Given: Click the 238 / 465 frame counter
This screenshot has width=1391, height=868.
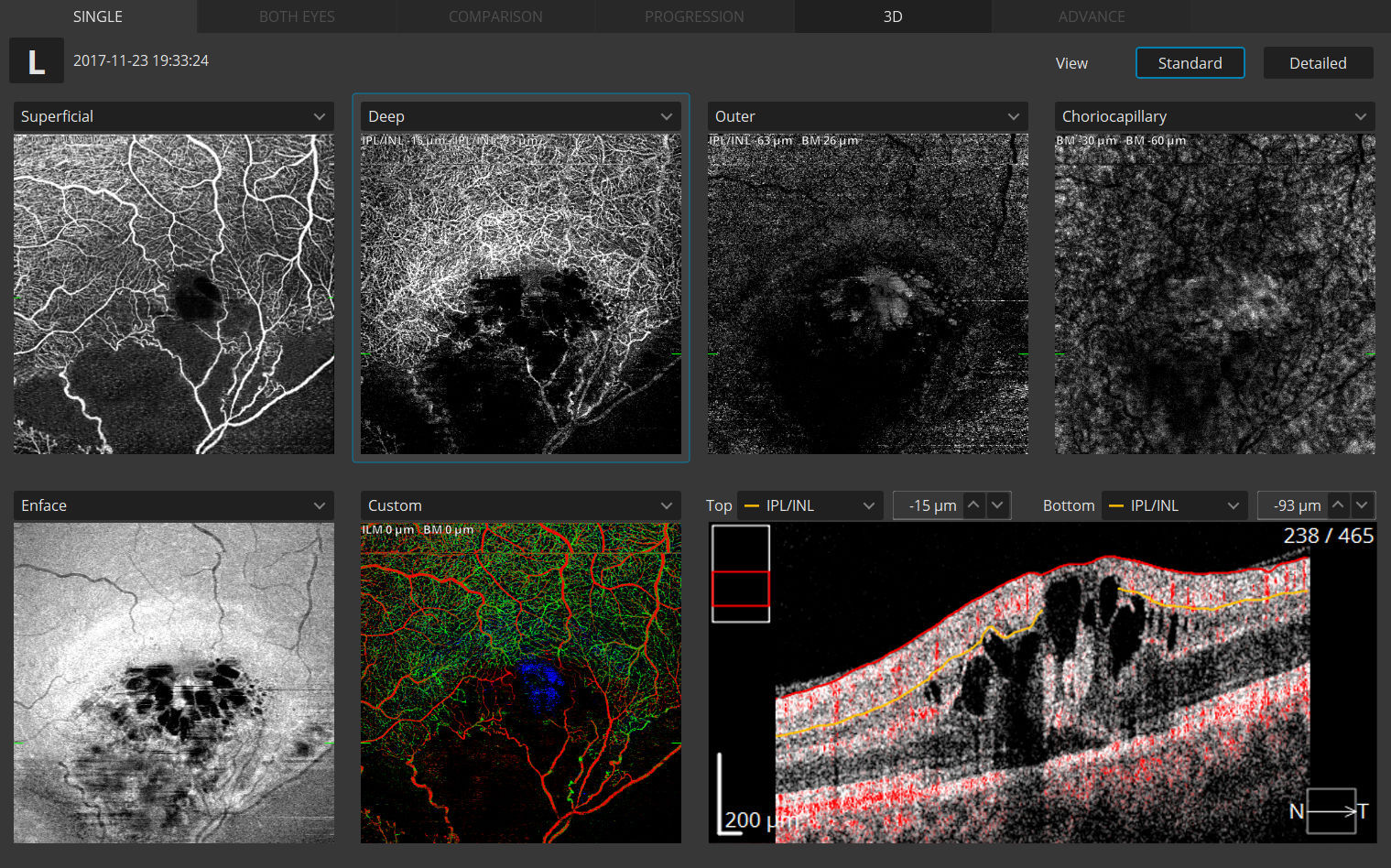Looking at the screenshot, I should (x=1327, y=535).
